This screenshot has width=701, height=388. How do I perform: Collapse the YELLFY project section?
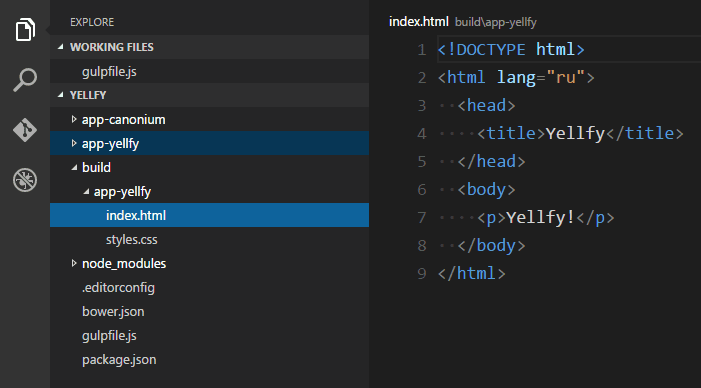click(x=61, y=95)
